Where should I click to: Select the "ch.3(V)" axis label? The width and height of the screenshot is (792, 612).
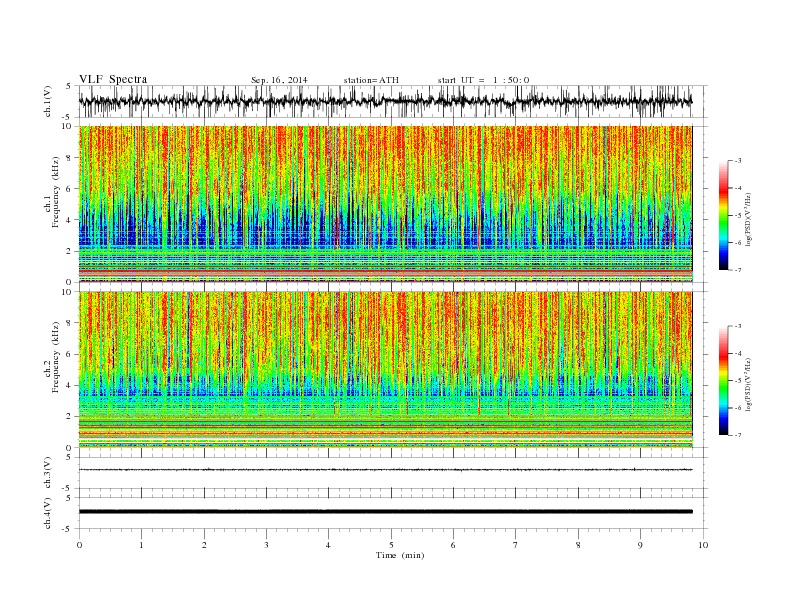(x=48, y=473)
